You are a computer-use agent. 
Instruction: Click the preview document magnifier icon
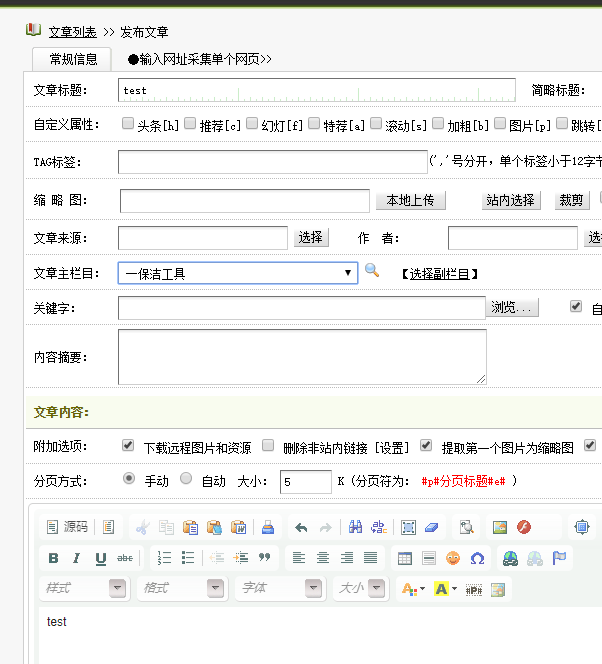[466, 527]
